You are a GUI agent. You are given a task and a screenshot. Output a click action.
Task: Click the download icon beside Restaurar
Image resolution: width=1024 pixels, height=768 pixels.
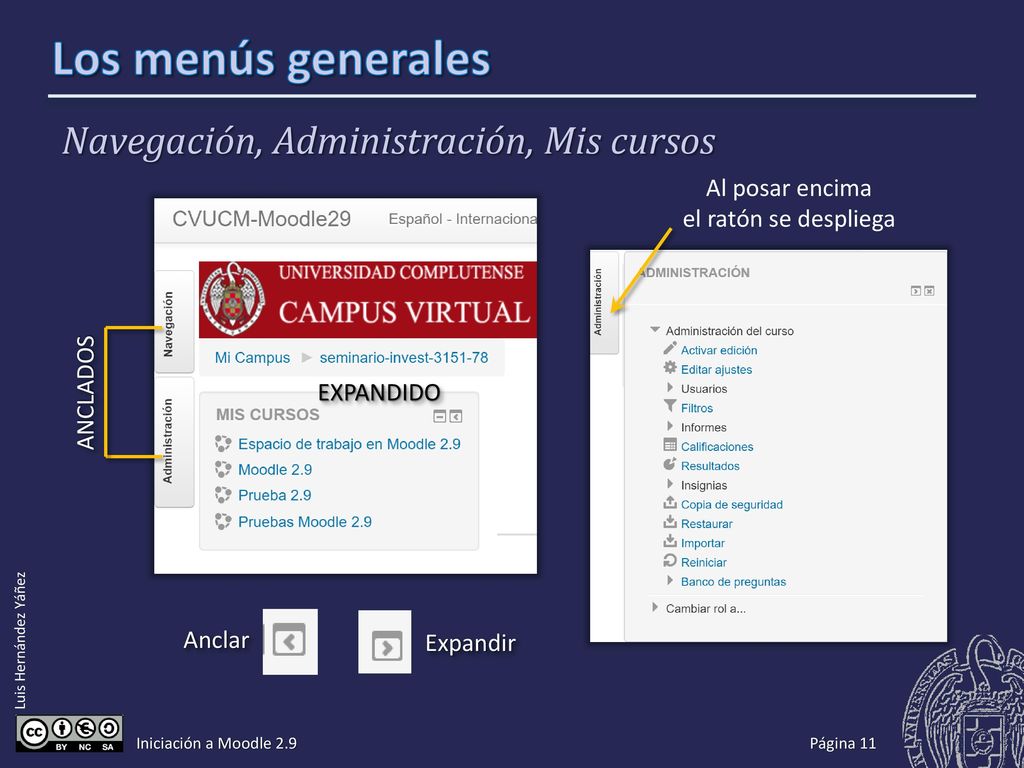tap(670, 522)
